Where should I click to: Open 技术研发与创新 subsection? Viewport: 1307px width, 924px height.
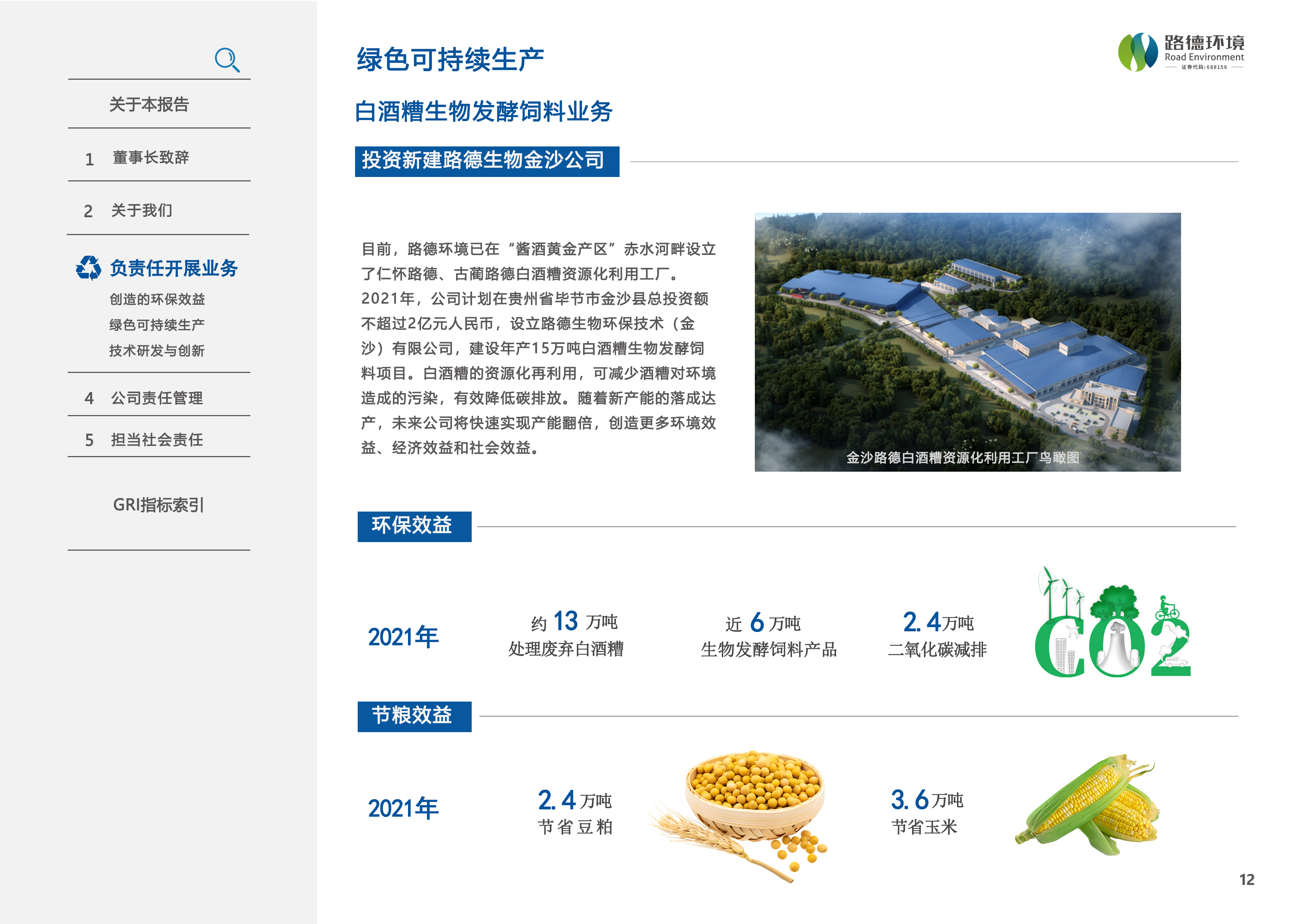coord(156,351)
